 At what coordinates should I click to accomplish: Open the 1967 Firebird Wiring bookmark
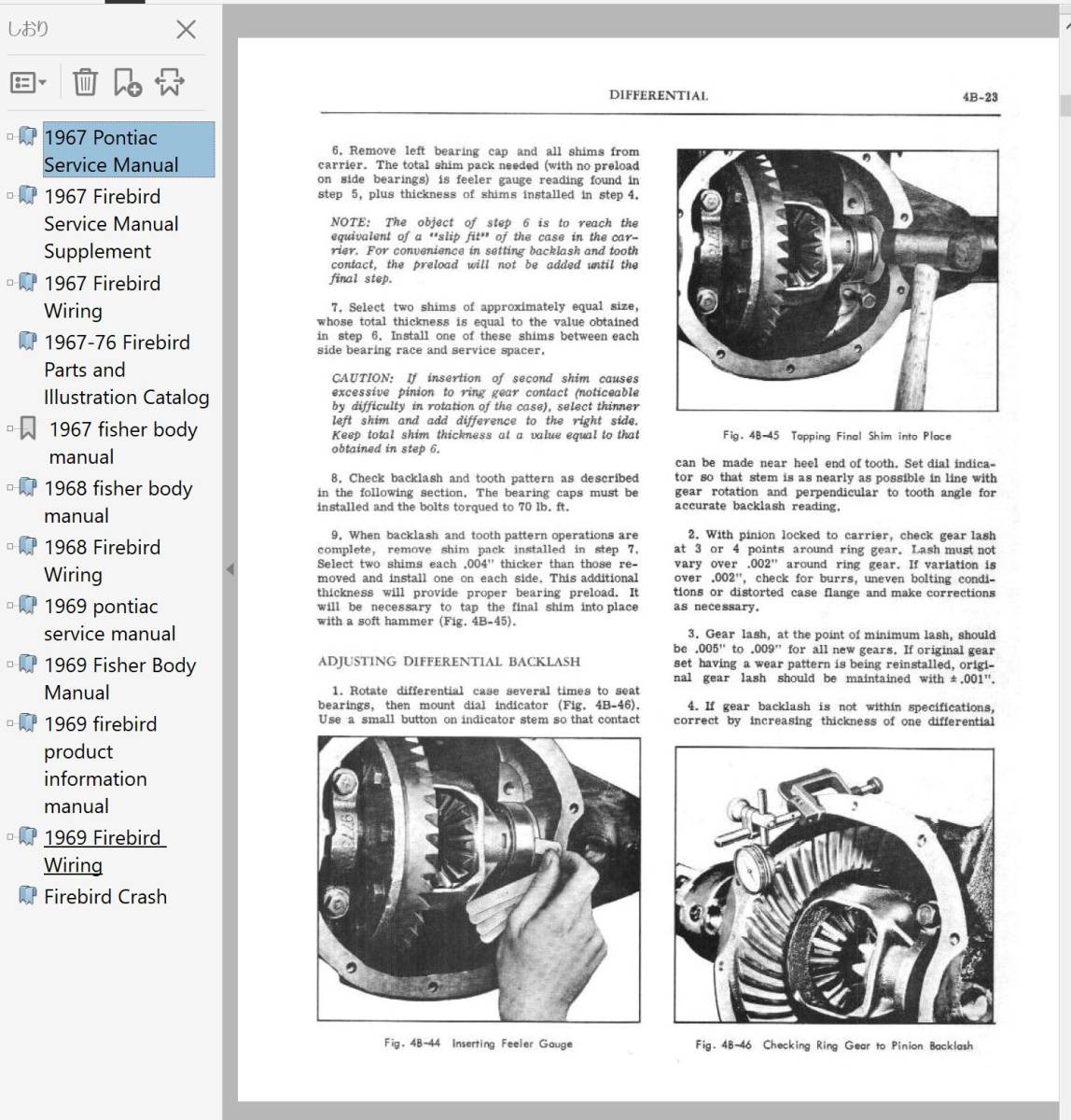[102, 297]
